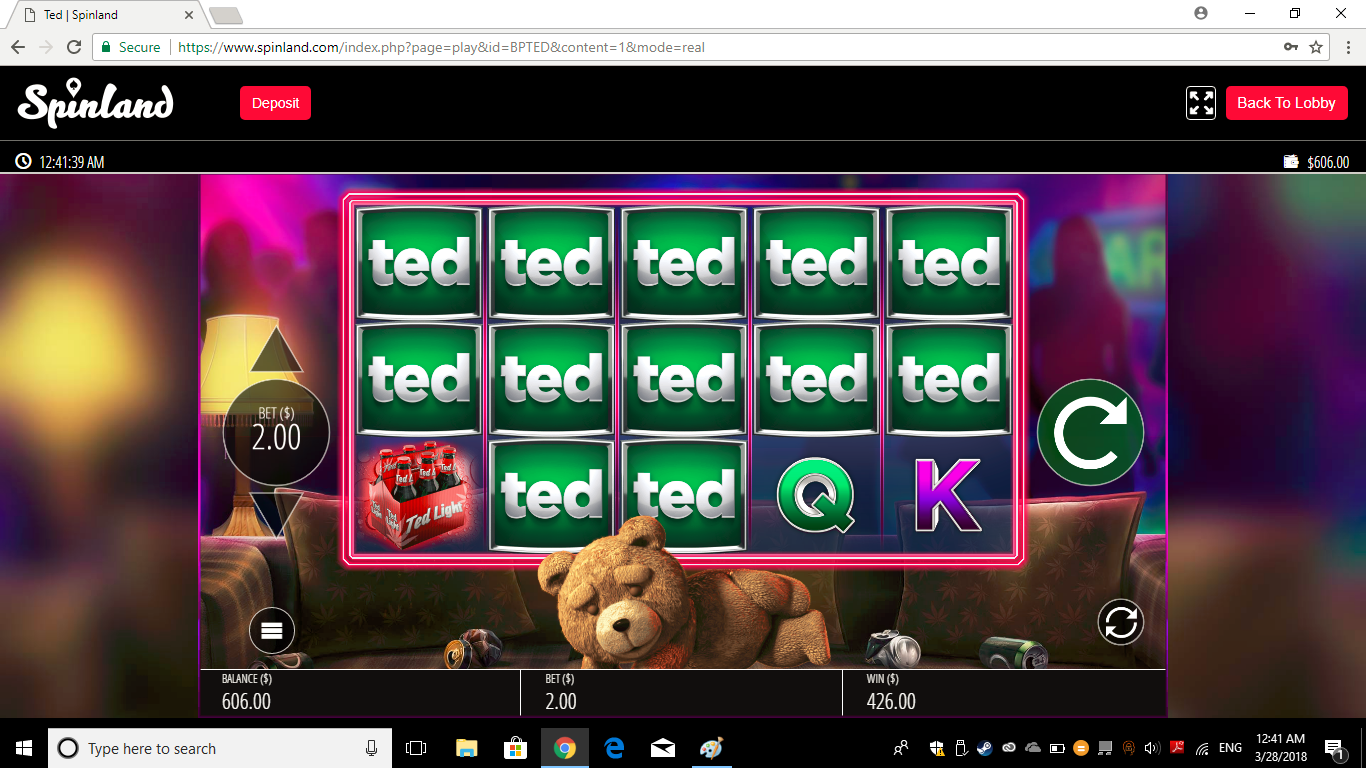Reload the page in Chrome
Viewport: 1366px width, 768px height.
click(x=74, y=47)
